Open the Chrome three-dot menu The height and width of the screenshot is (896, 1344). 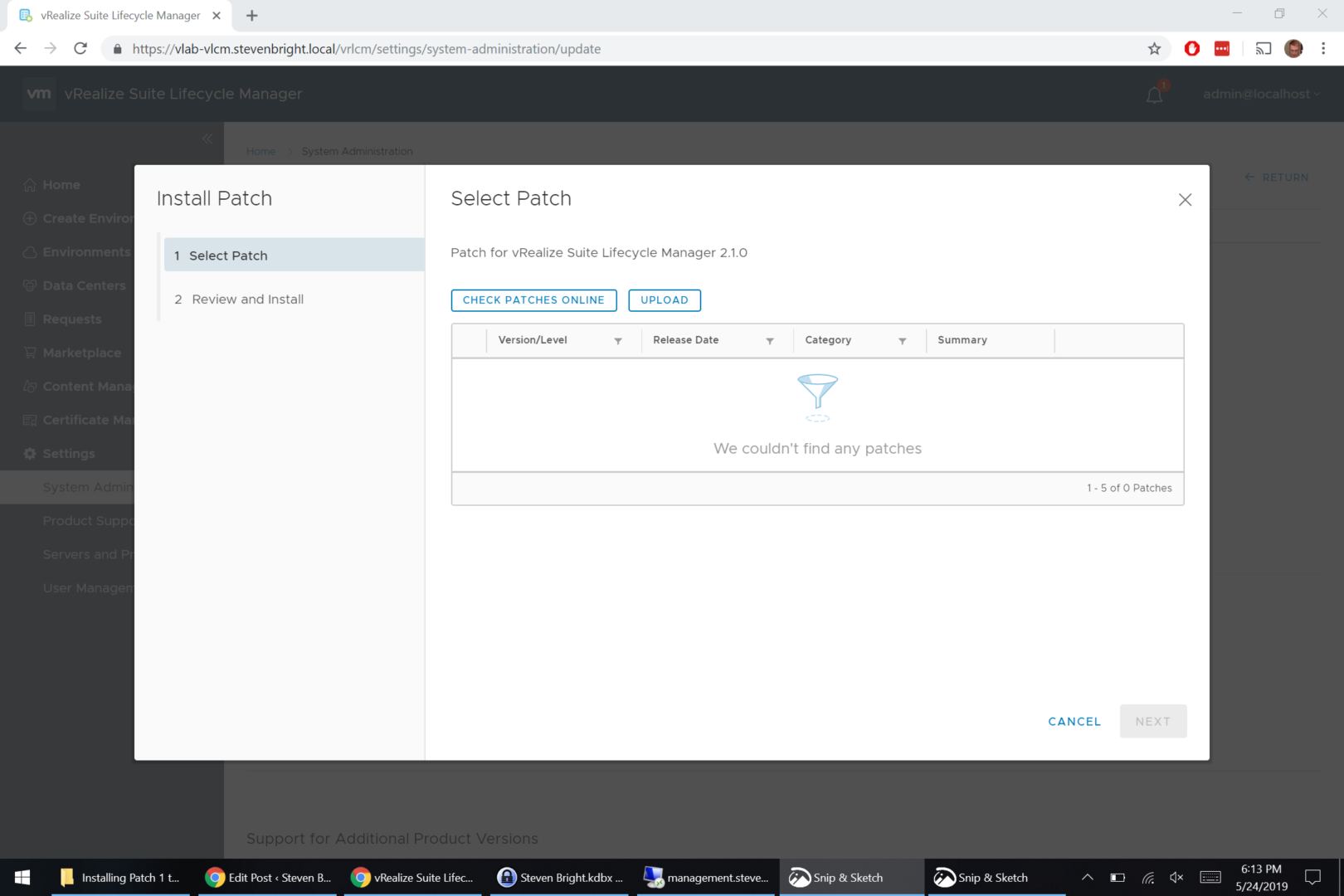(x=1323, y=49)
